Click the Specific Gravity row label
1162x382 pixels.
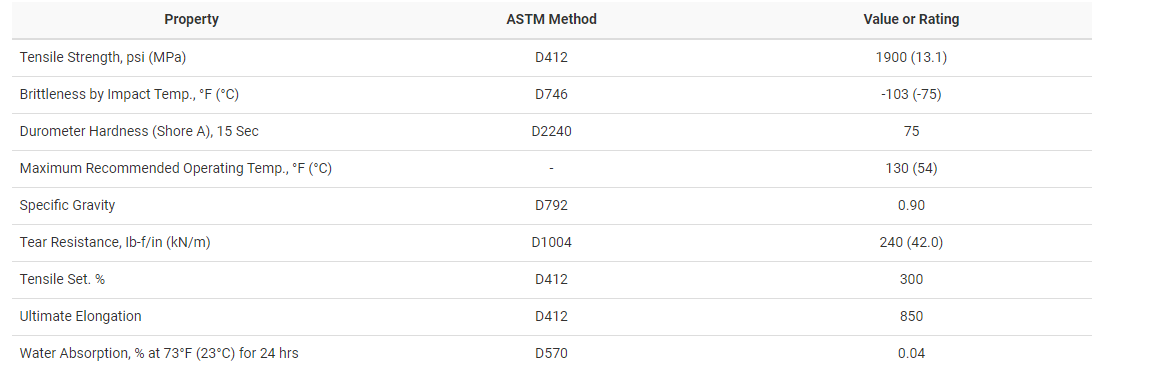(x=67, y=205)
